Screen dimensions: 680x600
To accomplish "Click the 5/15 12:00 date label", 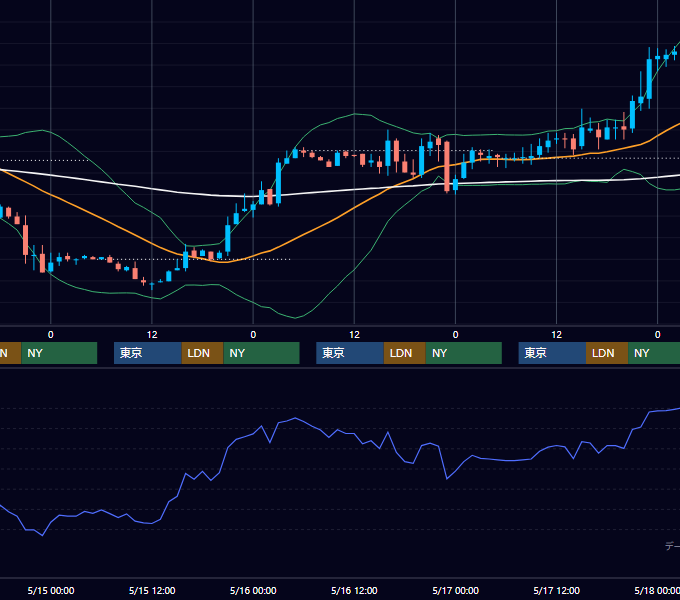I will point(152,590).
